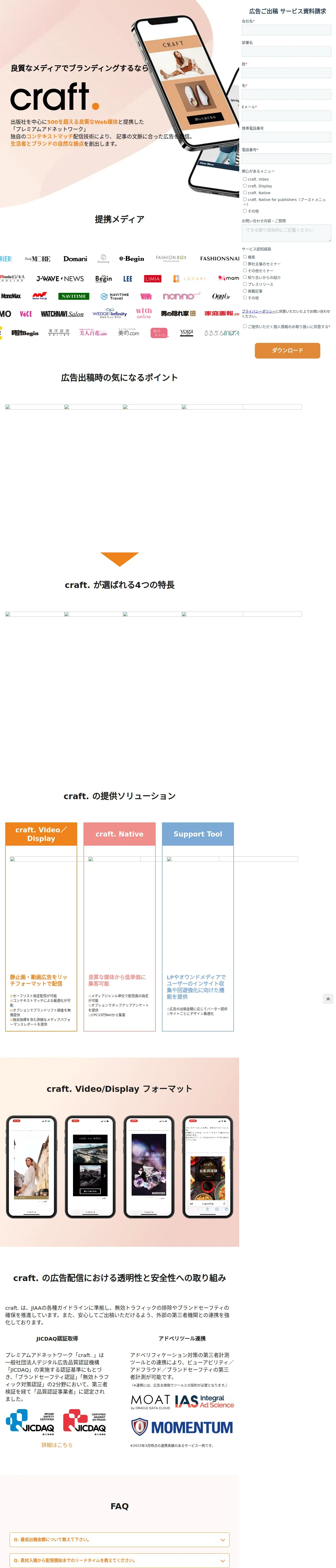Click the MonoMax logo

click(x=10, y=296)
